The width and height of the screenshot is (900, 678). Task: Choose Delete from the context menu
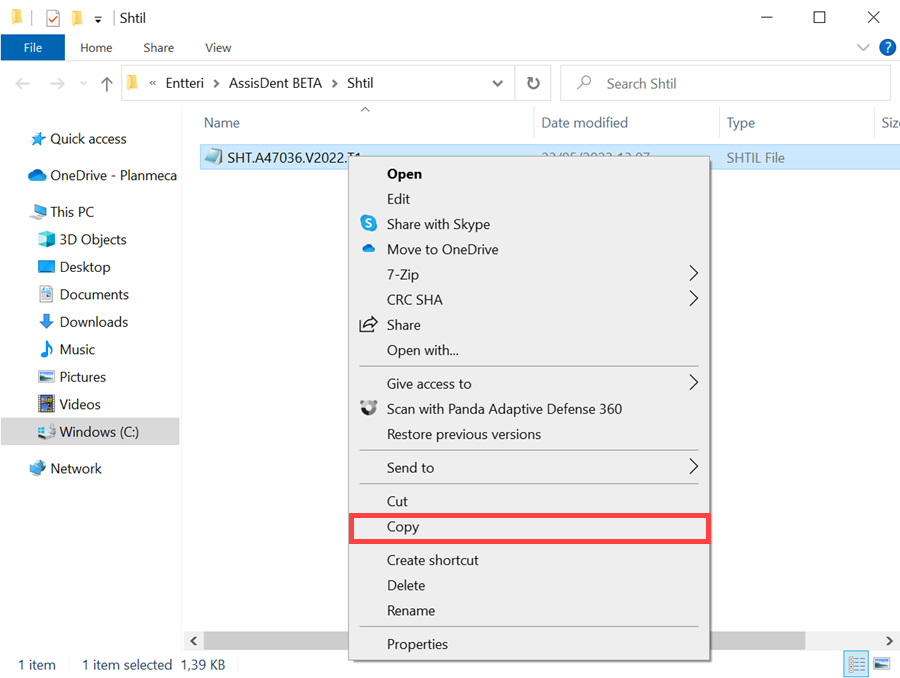pos(529,586)
